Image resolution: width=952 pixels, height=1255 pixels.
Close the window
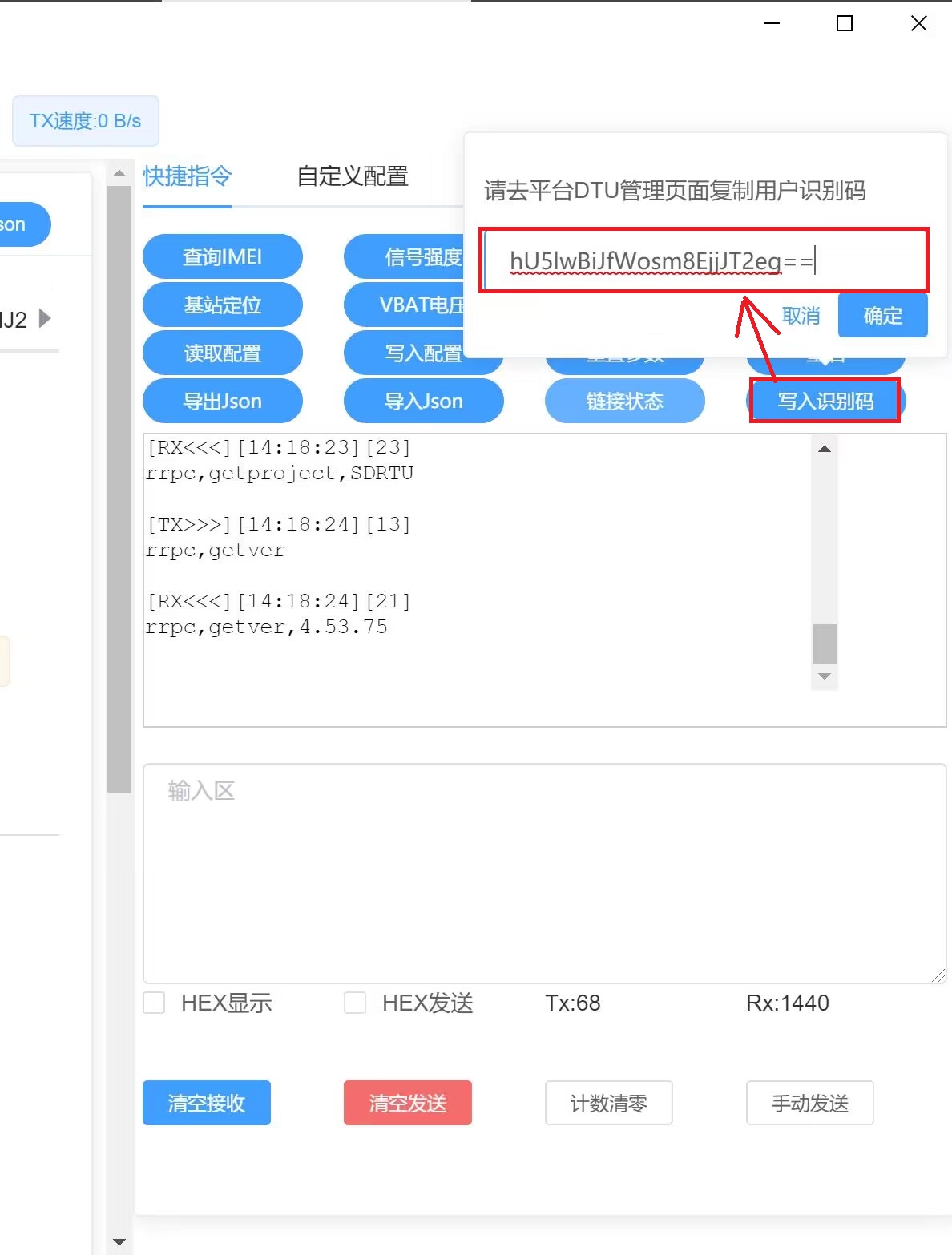[x=919, y=23]
